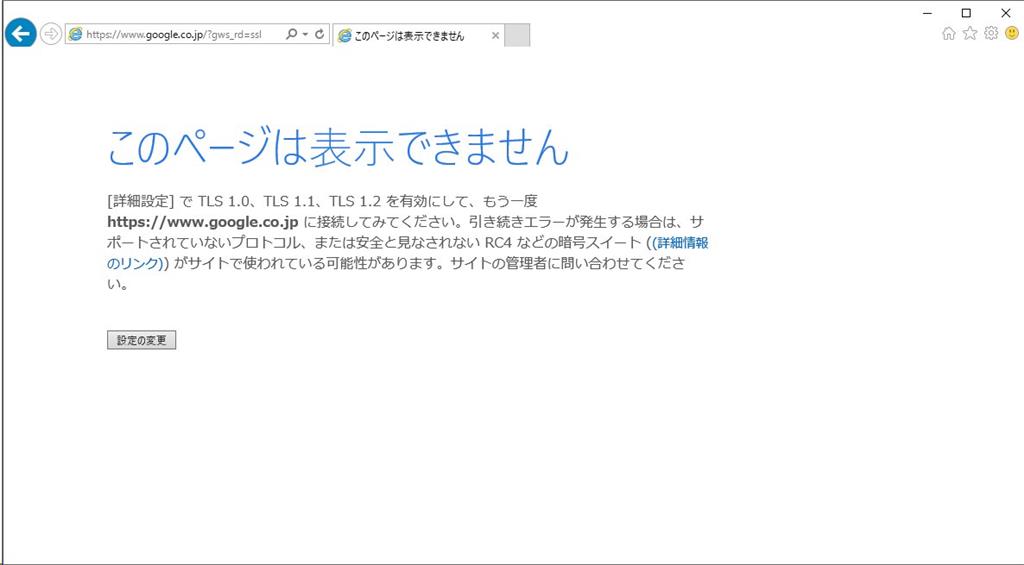Minimize the browser window

(928, 13)
